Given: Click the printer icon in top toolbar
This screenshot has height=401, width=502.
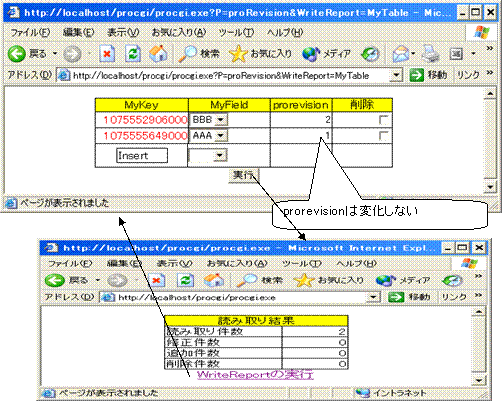Looking at the screenshot, I should pos(430,54).
